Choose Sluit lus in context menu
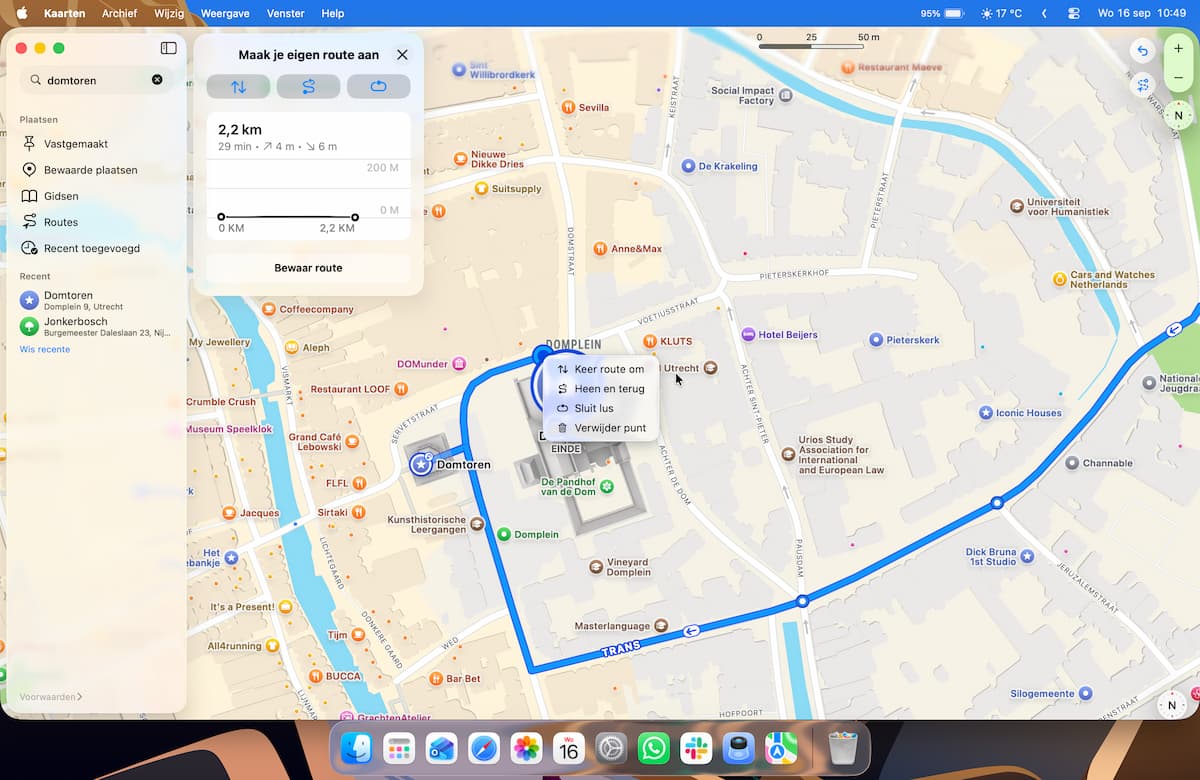The width and height of the screenshot is (1200, 780). (x=600, y=408)
